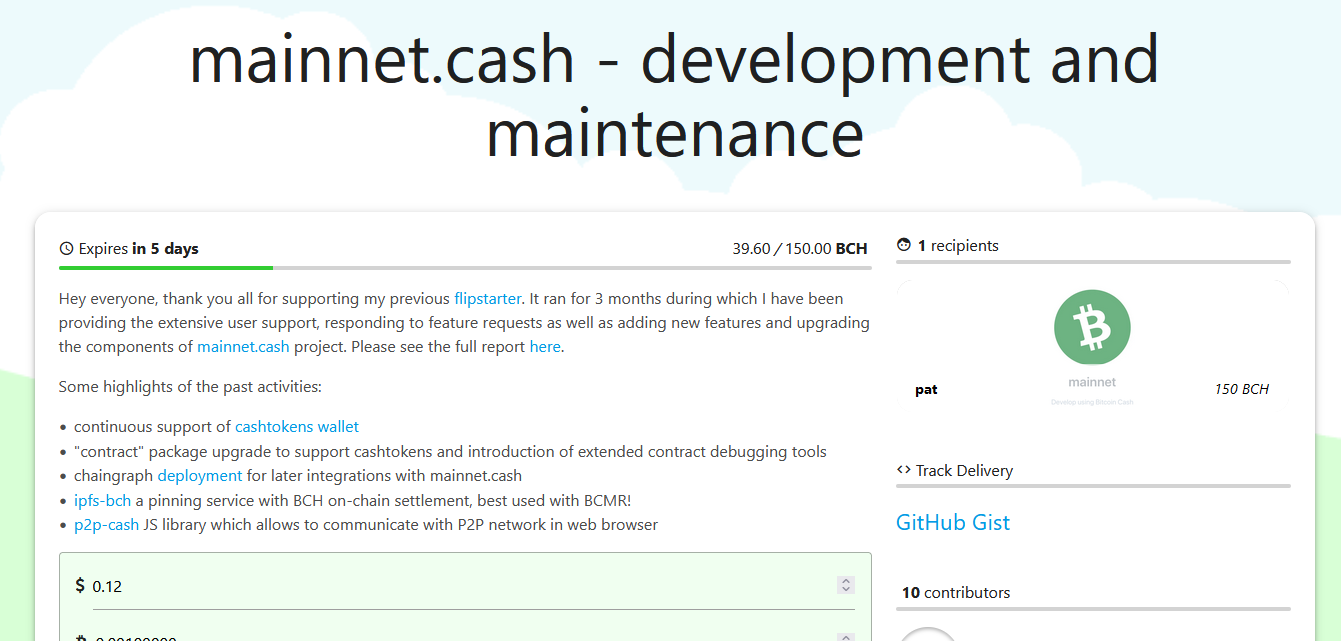Click the dollar sign icon beside 0.12
Viewport: 1341px width, 641px height.
point(80,585)
